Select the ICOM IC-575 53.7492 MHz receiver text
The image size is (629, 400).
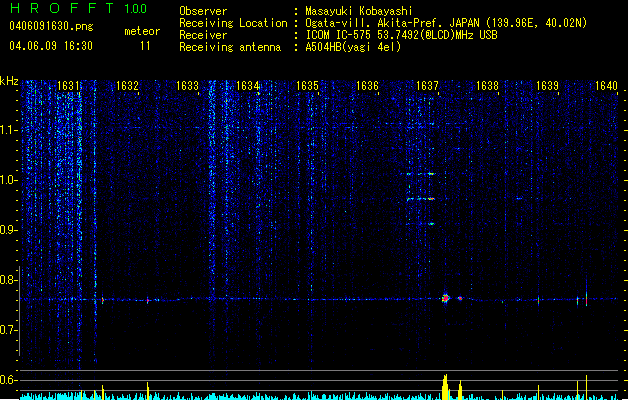tap(402, 35)
